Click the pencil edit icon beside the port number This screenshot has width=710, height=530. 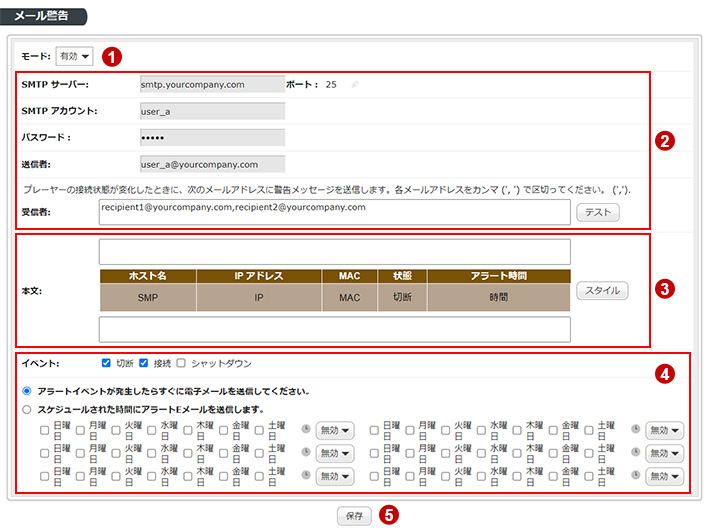tap(354, 85)
